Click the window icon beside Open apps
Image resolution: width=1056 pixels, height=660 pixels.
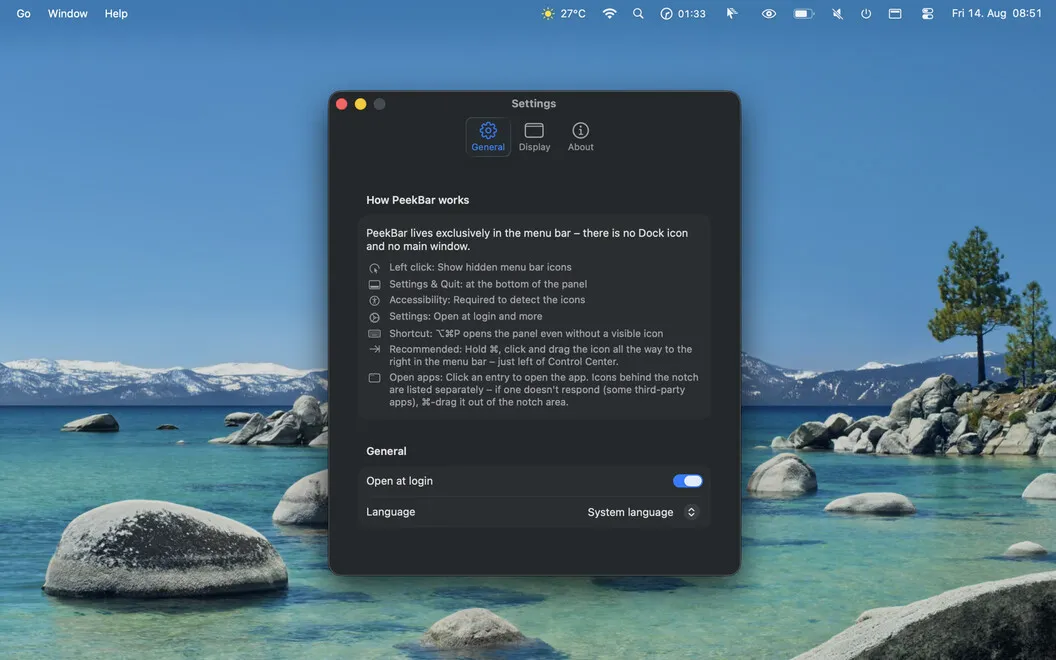[374, 378]
